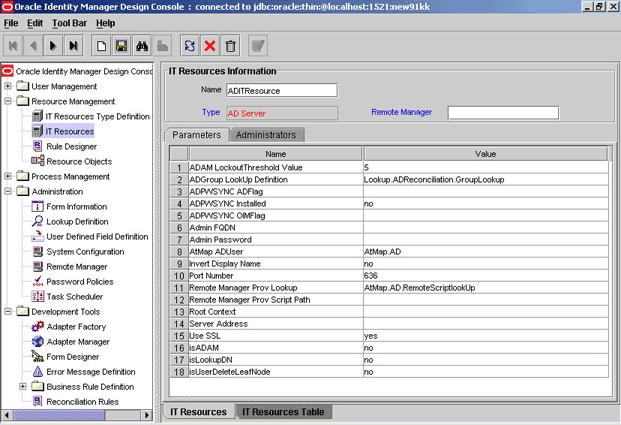
Task: Select the Use SSL value cell
Action: pos(486,336)
